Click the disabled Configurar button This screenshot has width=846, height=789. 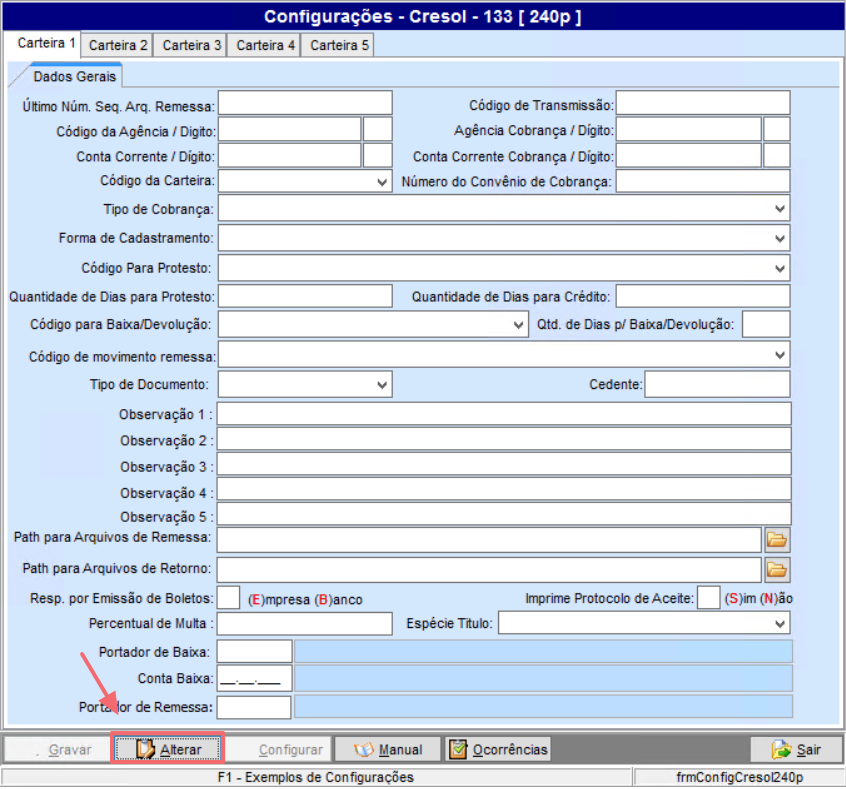[x=278, y=749]
